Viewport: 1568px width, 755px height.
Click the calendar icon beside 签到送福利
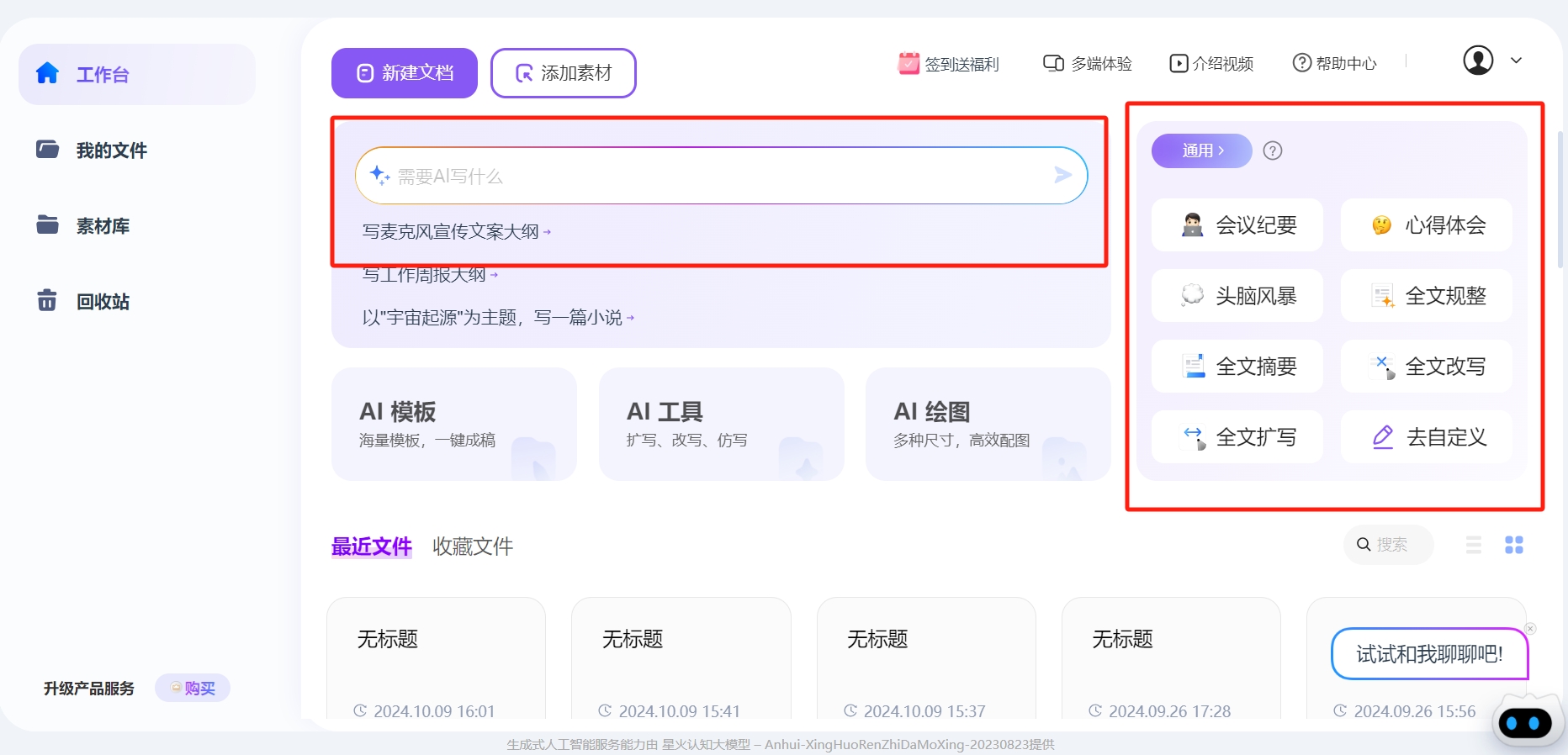908,63
